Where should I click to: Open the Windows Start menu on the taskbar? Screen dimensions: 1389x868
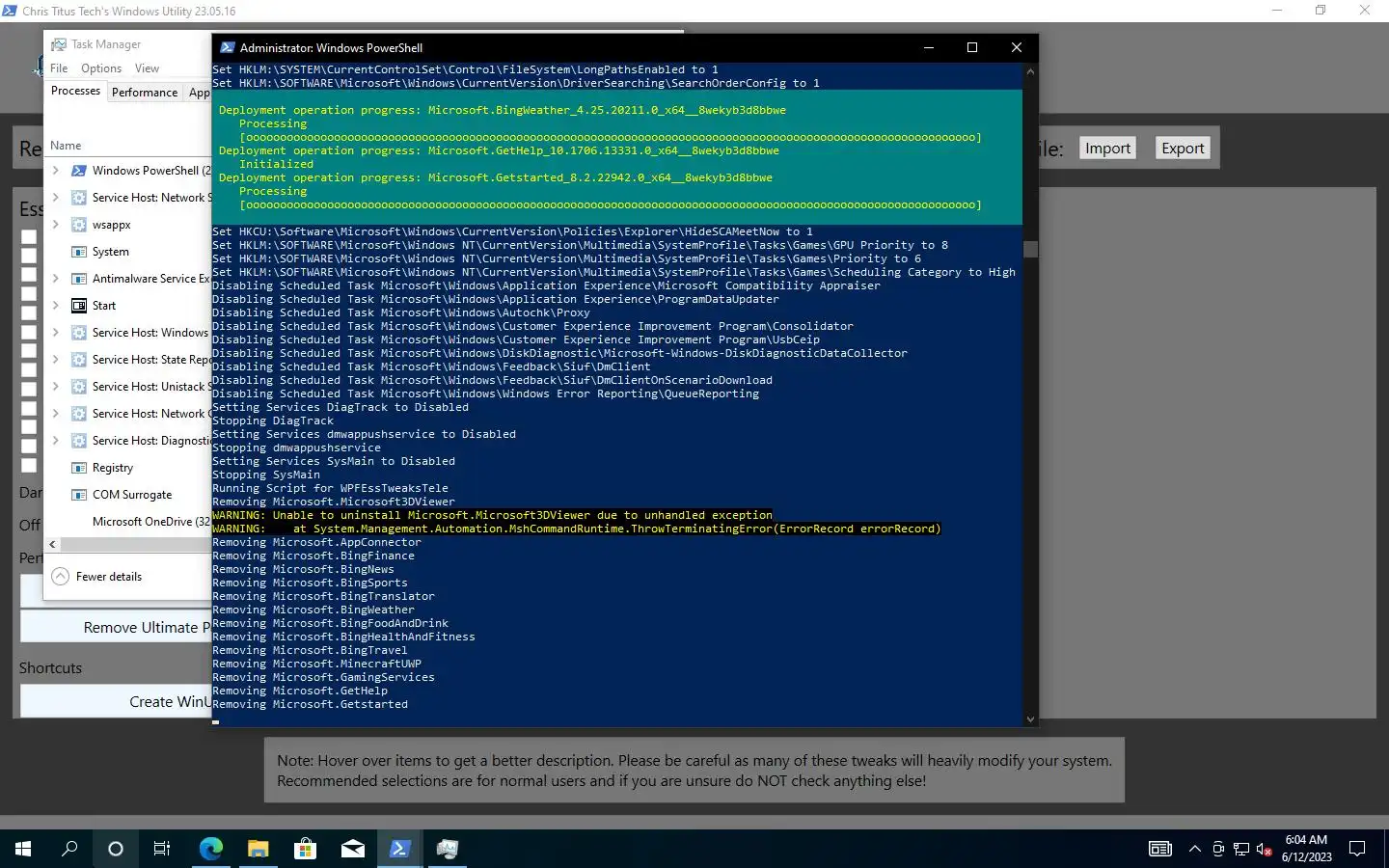click(x=23, y=849)
